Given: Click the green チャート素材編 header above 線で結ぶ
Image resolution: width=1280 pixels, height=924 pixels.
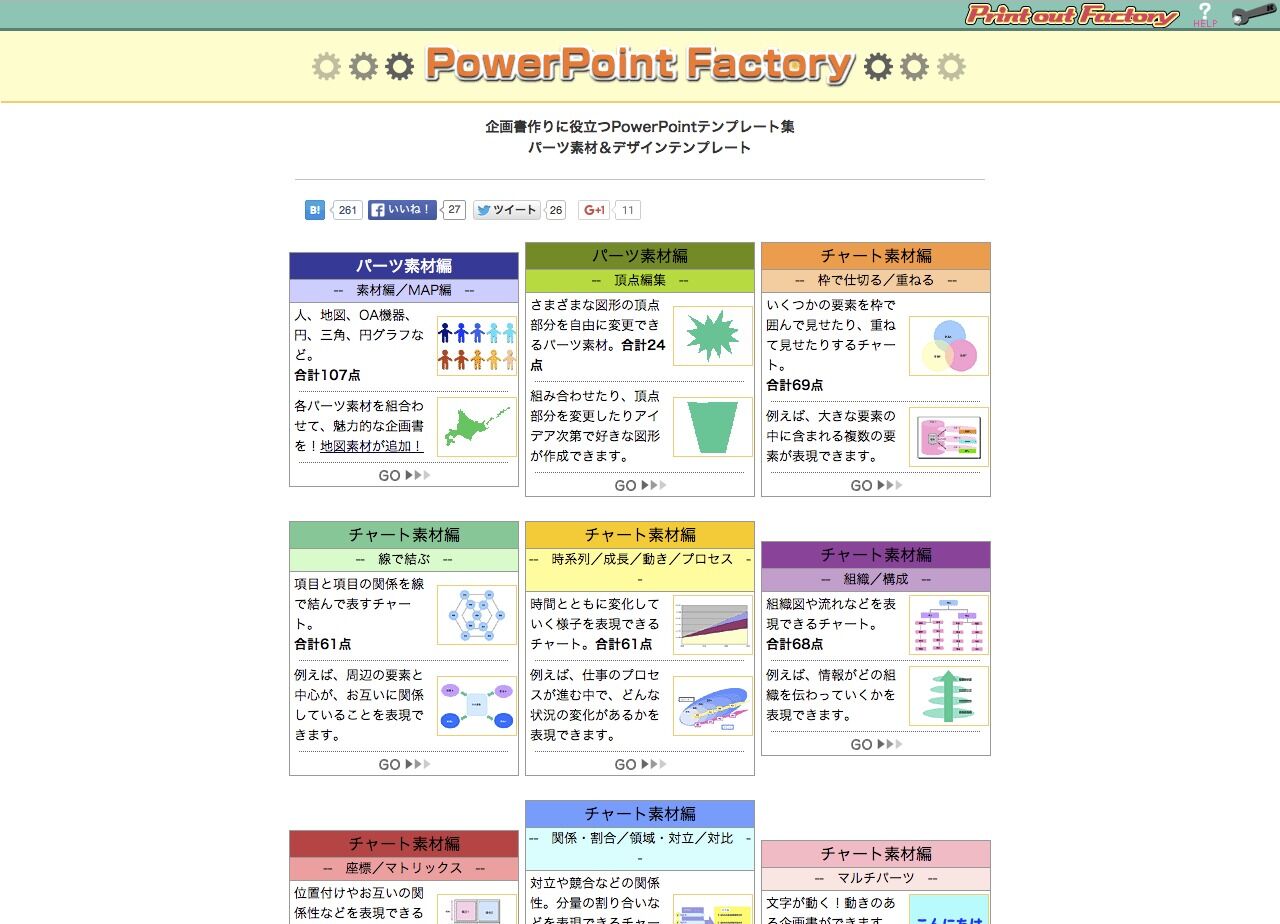Looking at the screenshot, I should [404, 535].
